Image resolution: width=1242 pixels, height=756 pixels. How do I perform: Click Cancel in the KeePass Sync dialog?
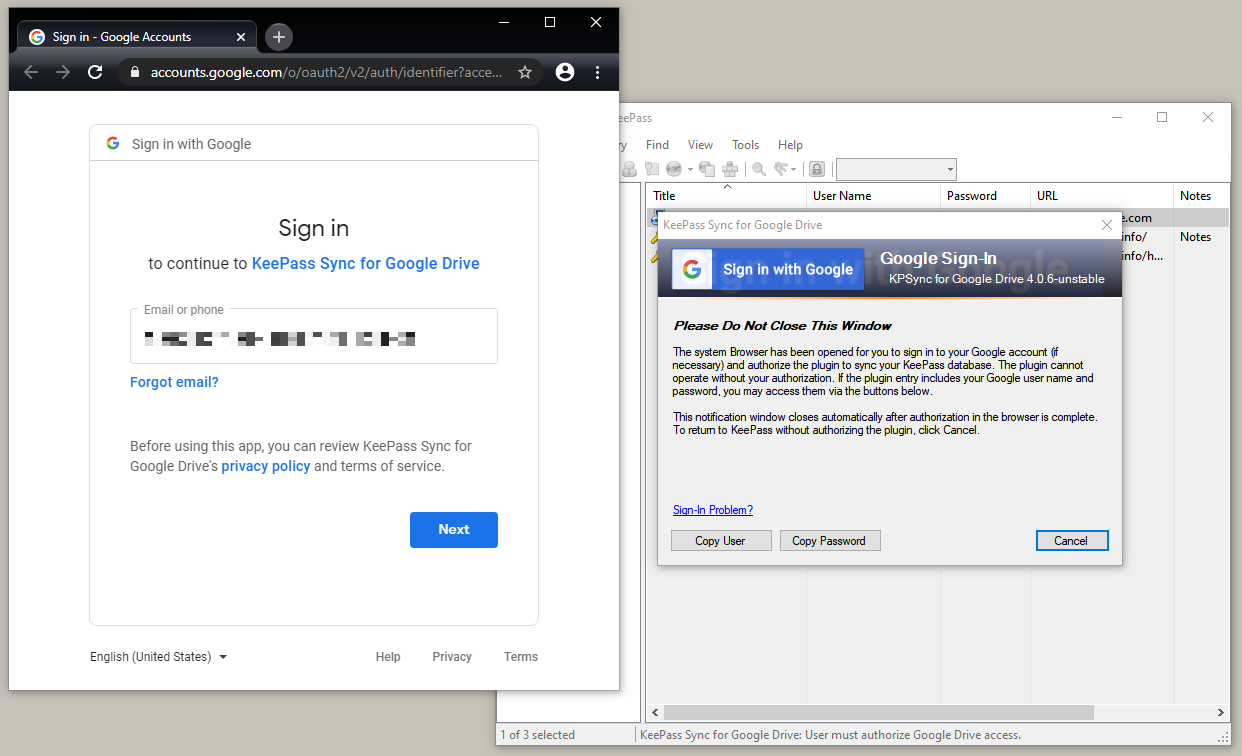pos(1071,541)
